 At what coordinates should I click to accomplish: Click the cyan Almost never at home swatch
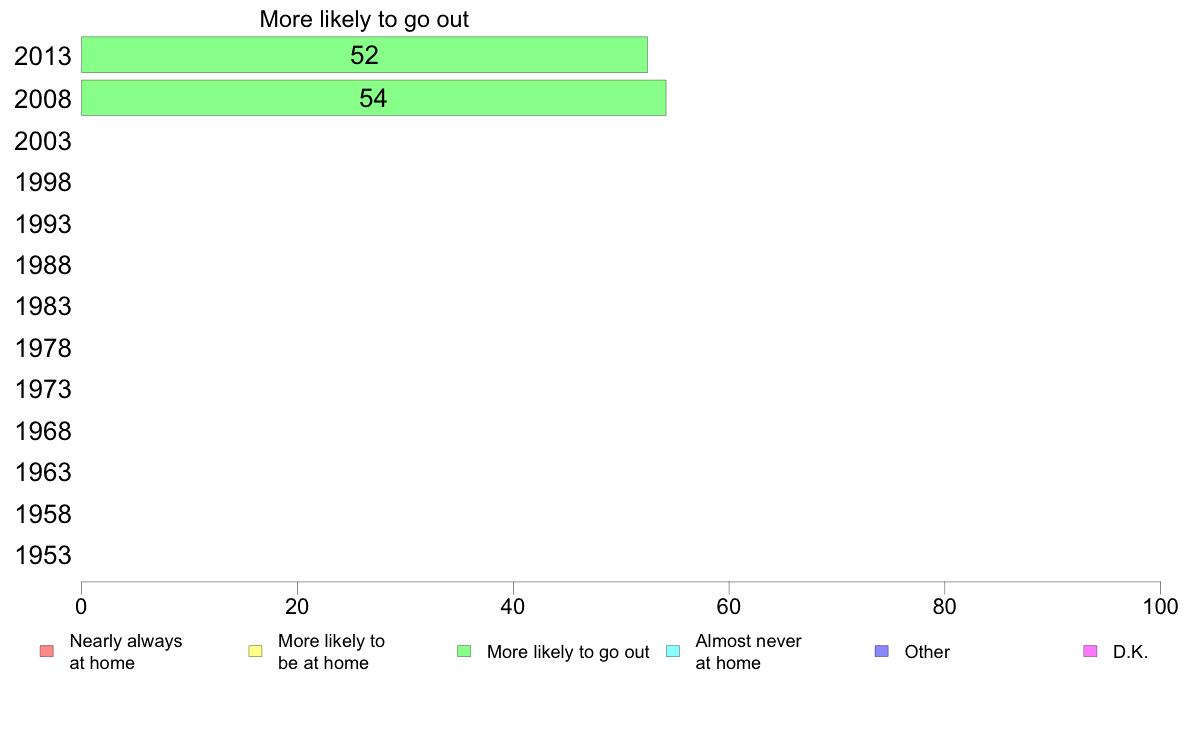673,651
